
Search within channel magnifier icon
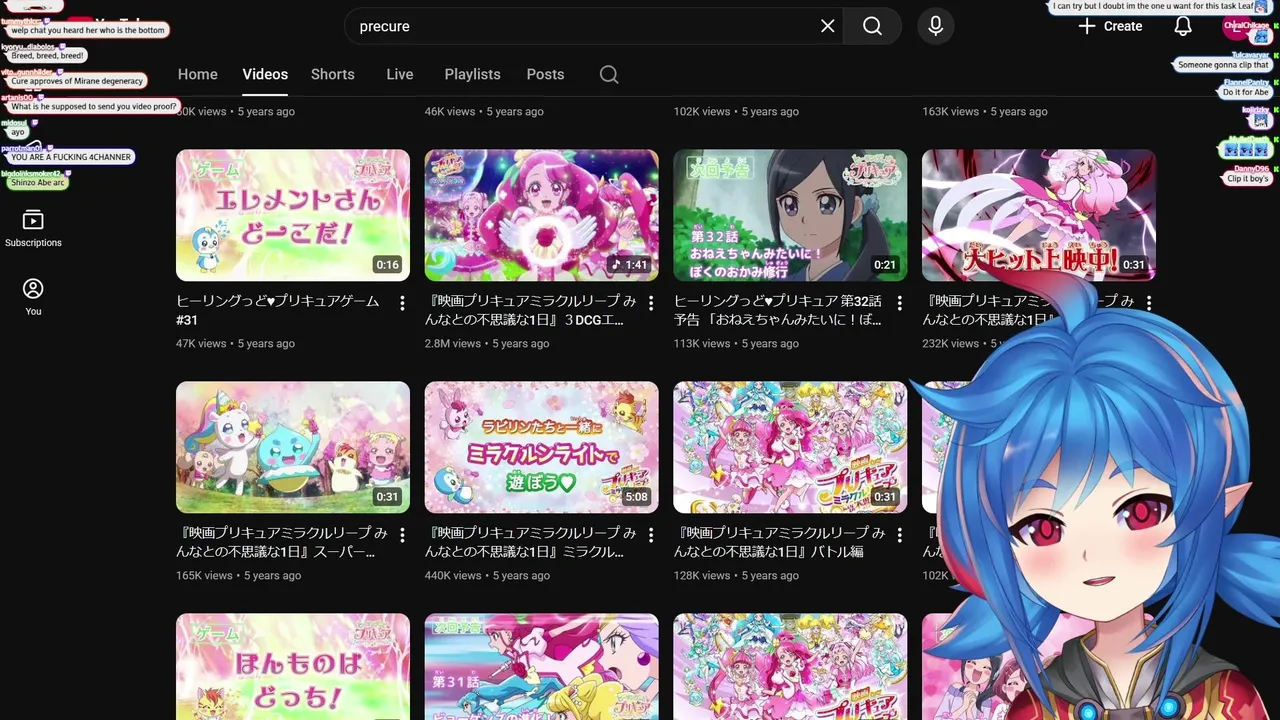(609, 74)
